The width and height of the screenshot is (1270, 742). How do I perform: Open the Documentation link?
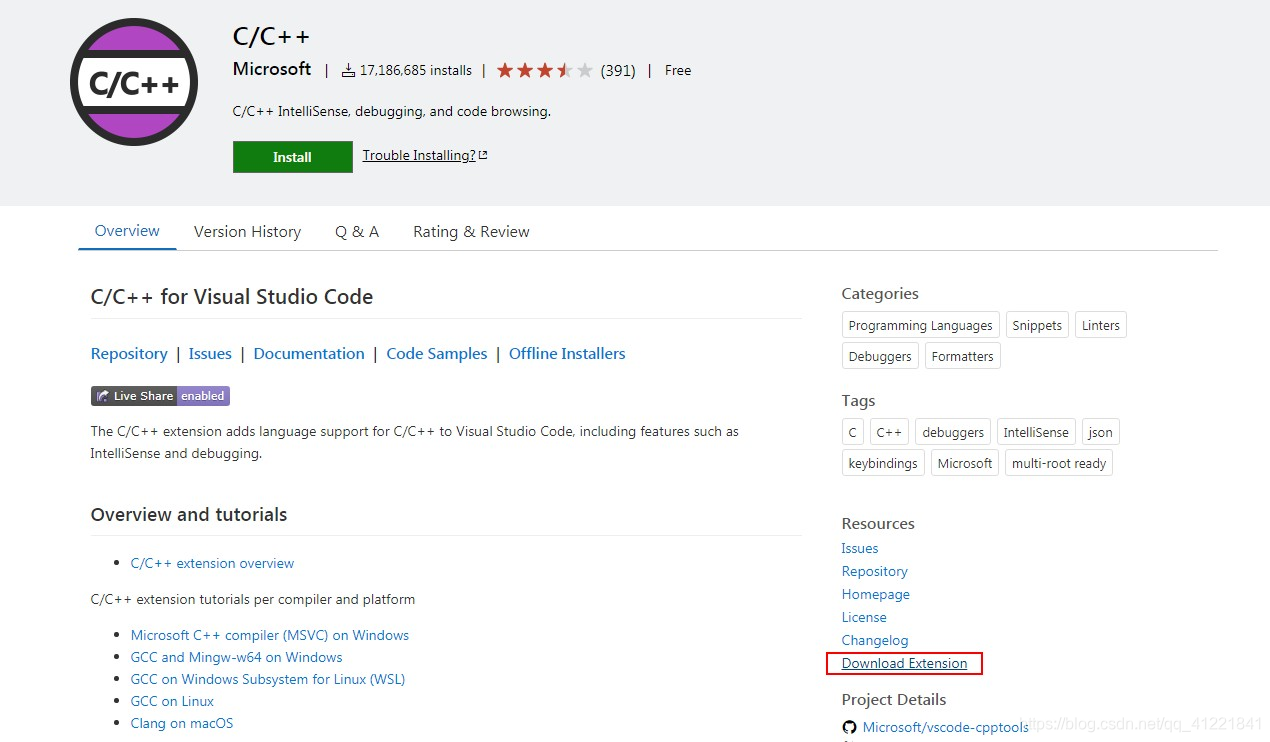(309, 353)
